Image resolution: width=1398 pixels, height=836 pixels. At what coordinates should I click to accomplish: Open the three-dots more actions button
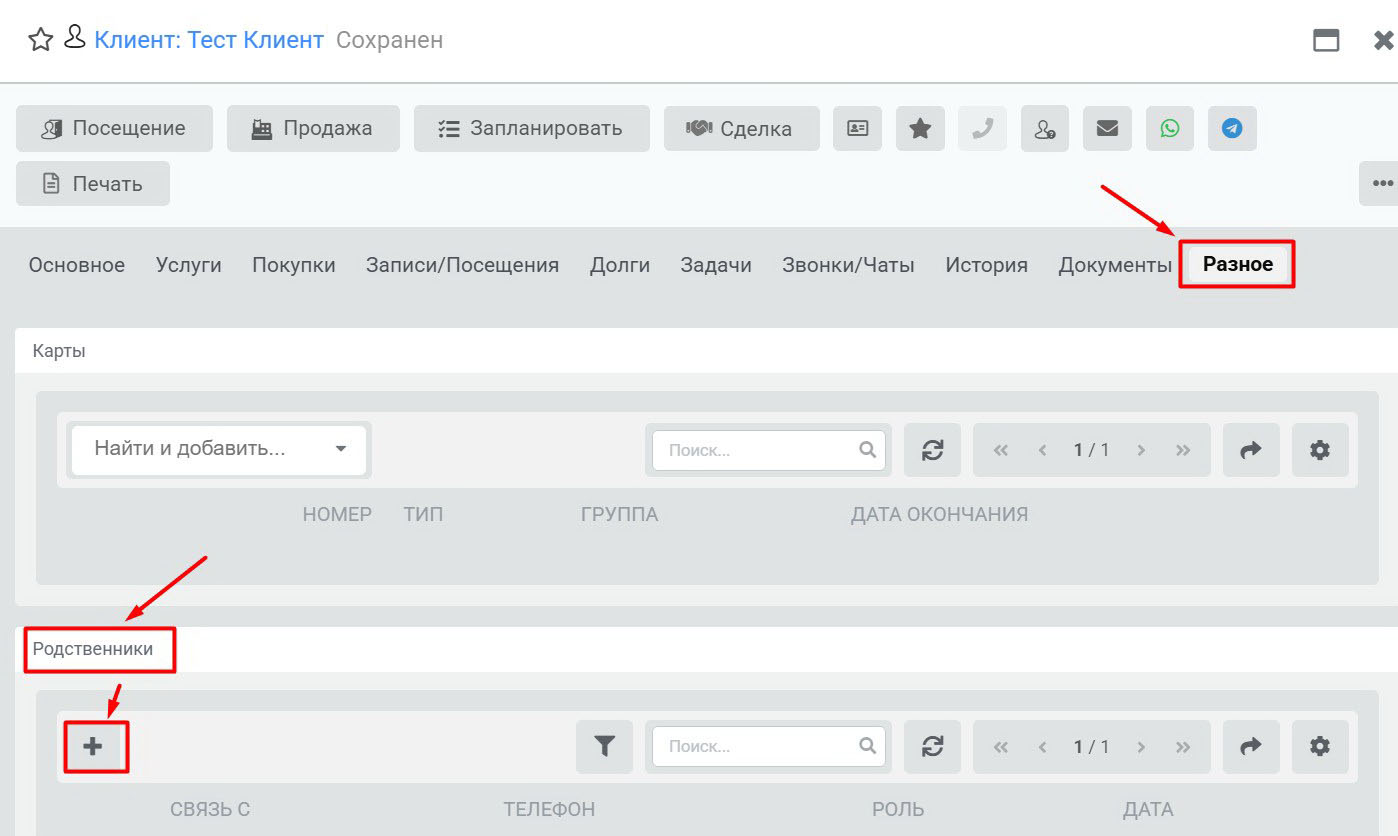1382,183
